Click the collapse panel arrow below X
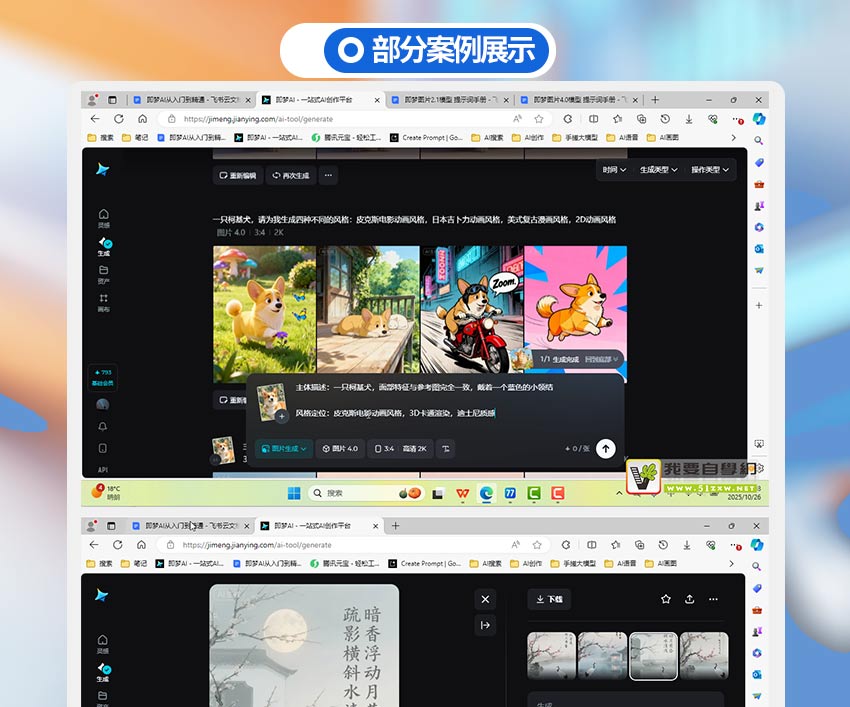Screen dimensions: 850x707 tap(485, 625)
